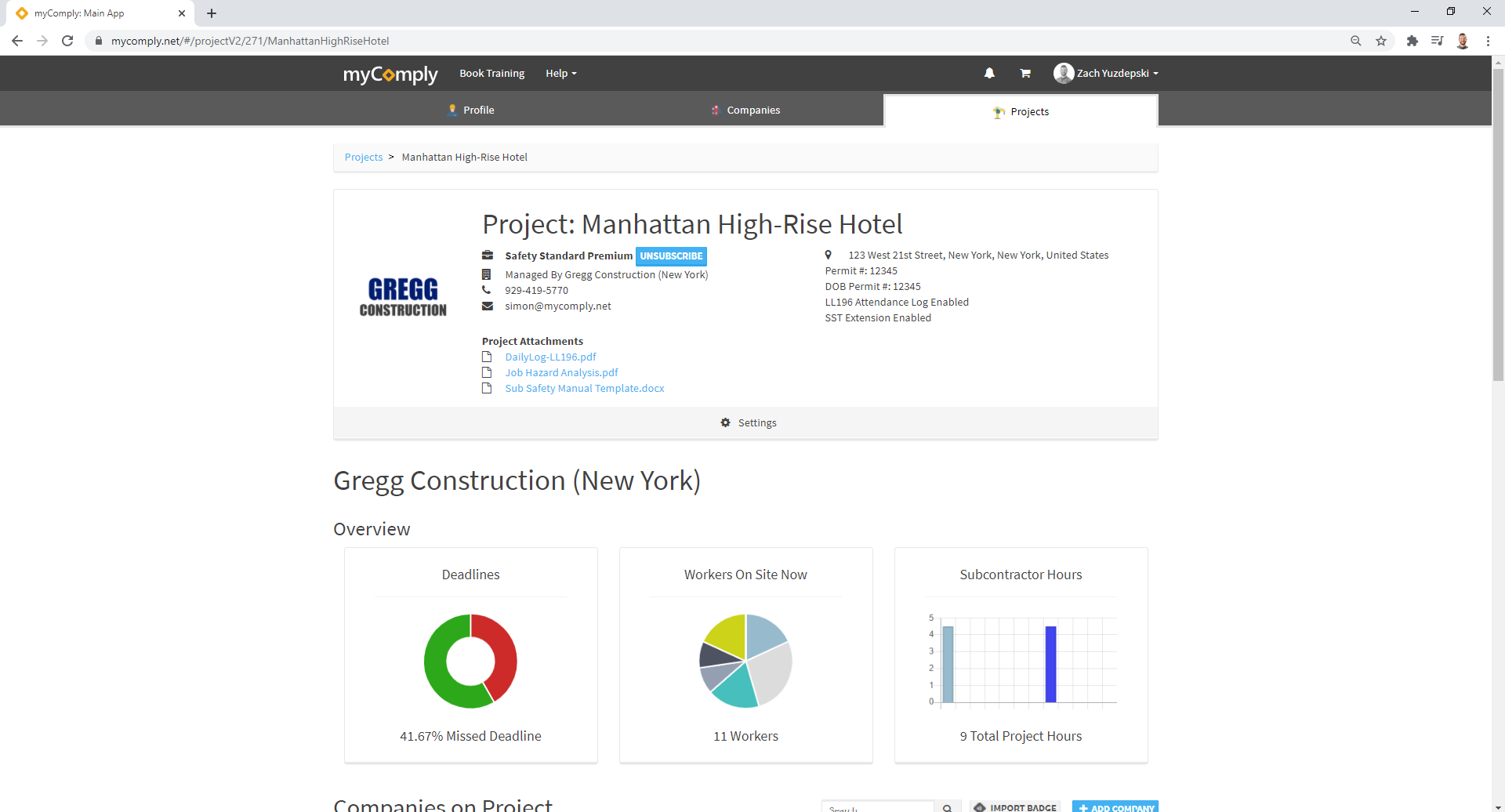Expand the Help dropdown menu
Screen dimensions: 1505x812
(561, 73)
